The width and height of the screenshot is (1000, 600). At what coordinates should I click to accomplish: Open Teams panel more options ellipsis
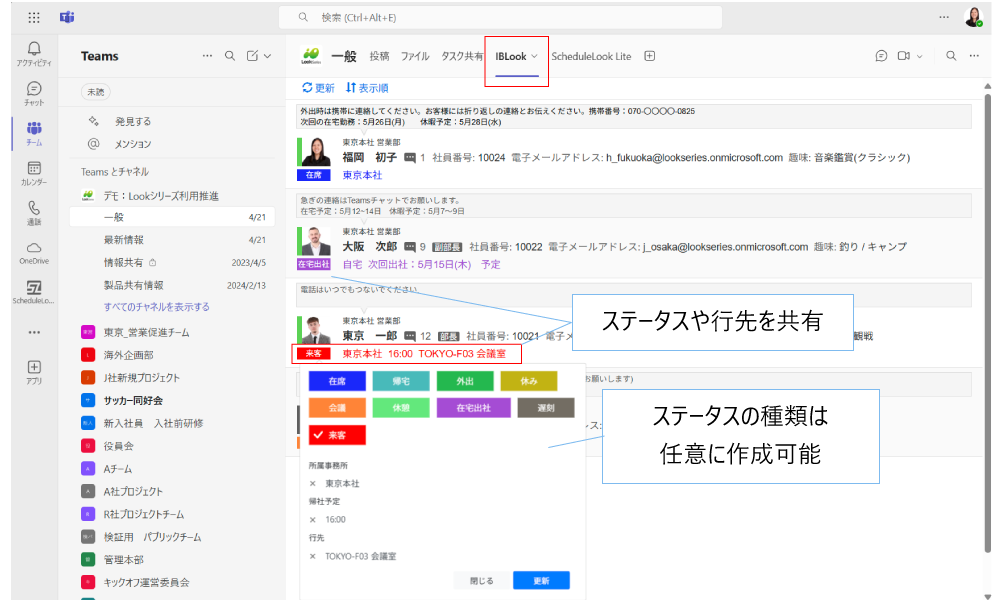point(207,56)
